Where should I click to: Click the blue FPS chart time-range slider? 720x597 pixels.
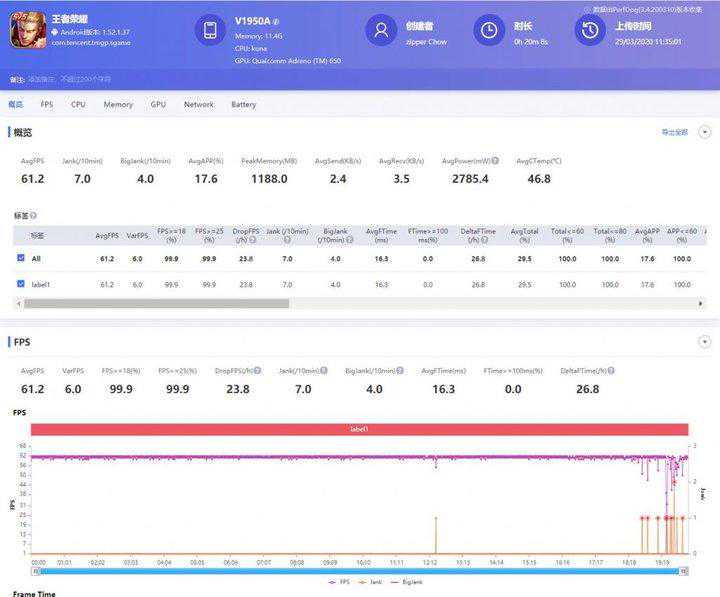[359, 570]
